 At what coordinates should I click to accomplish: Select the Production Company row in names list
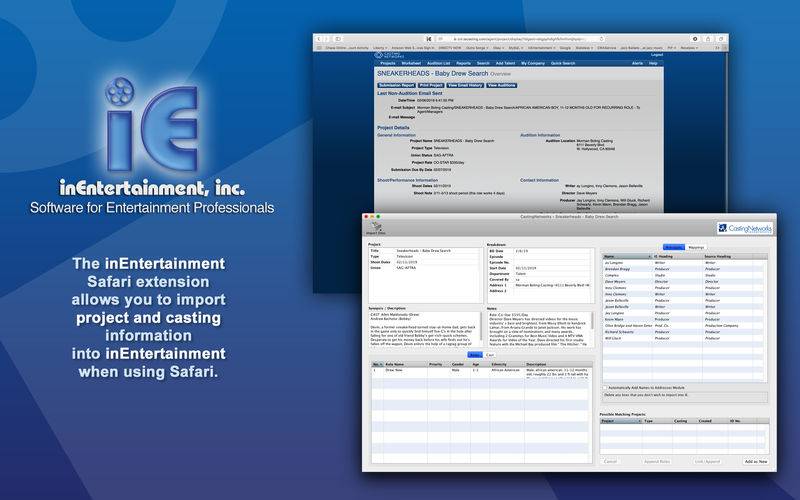684,326
